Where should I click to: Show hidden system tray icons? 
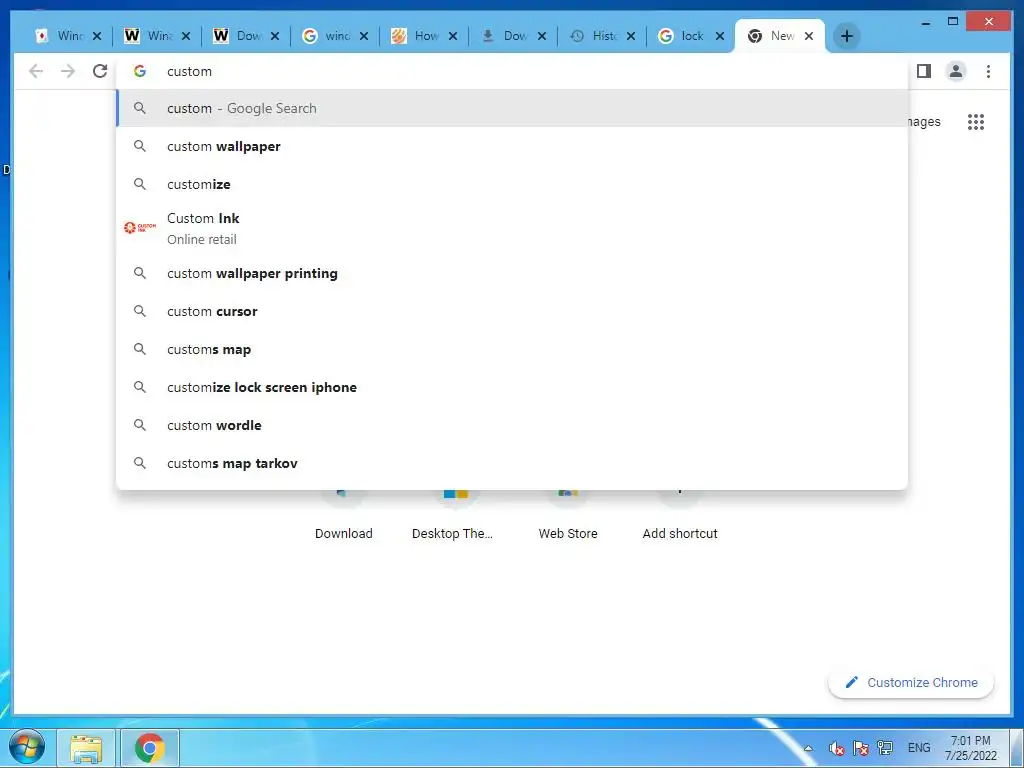pos(808,748)
